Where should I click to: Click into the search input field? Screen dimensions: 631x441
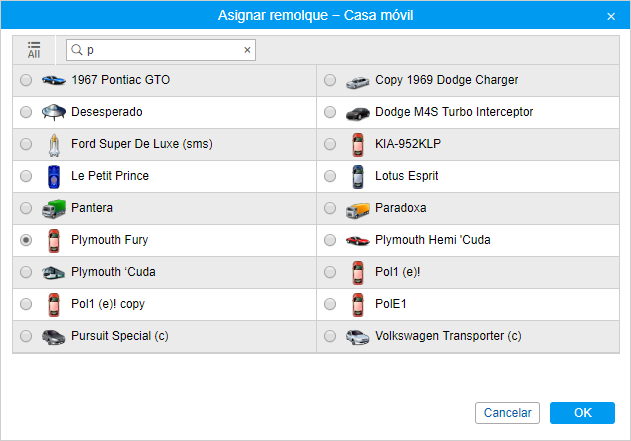tap(160, 49)
